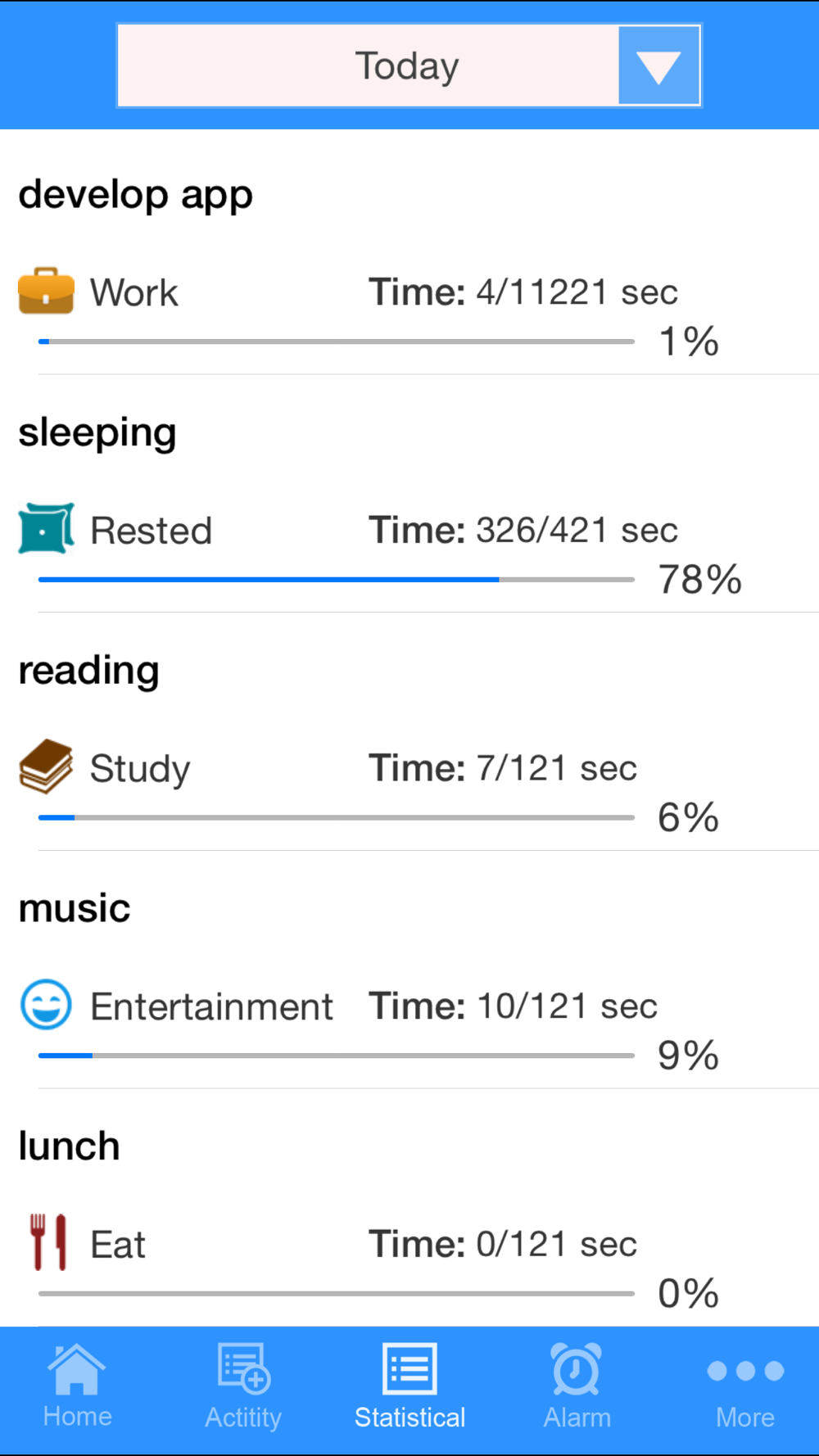Image resolution: width=819 pixels, height=1456 pixels.
Task: Tap the music activity title
Action: [75, 909]
